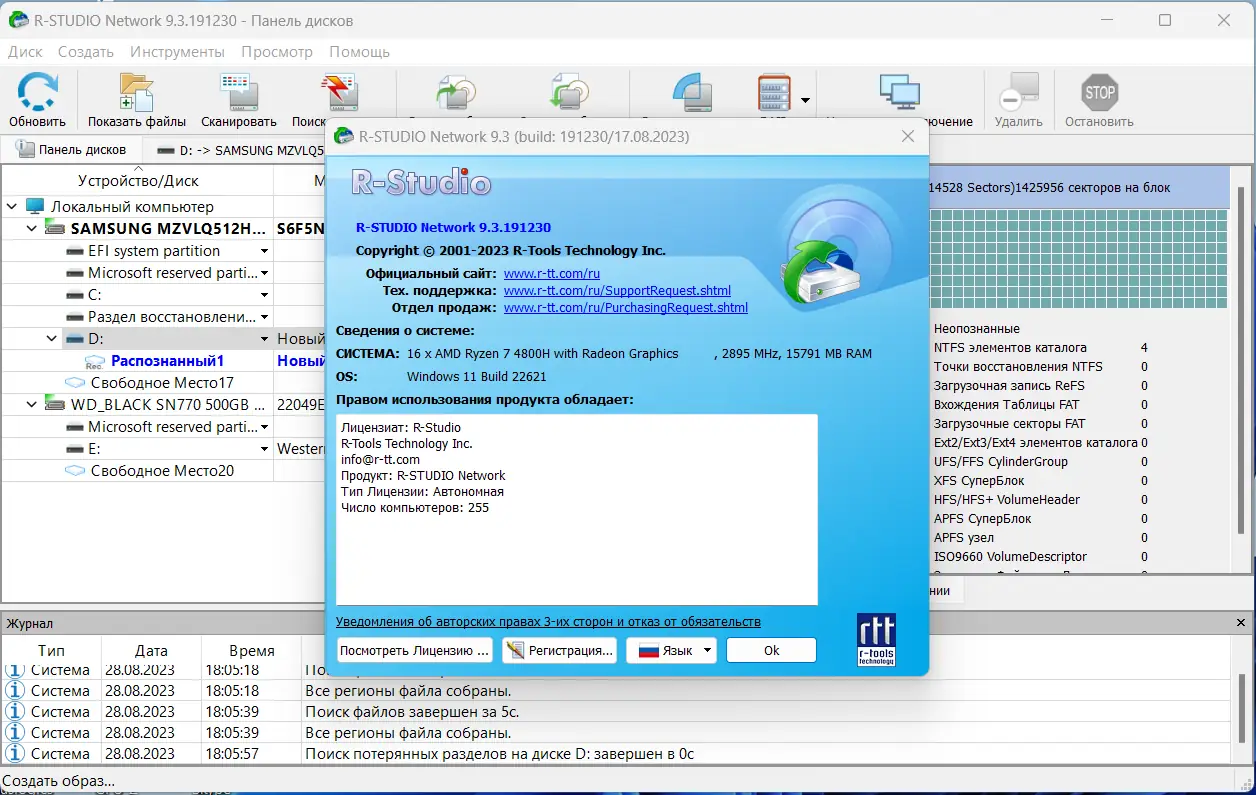Screen dimensions: 1256x795
Task: Click the Поиск lightning search icon
Action: [340, 91]
